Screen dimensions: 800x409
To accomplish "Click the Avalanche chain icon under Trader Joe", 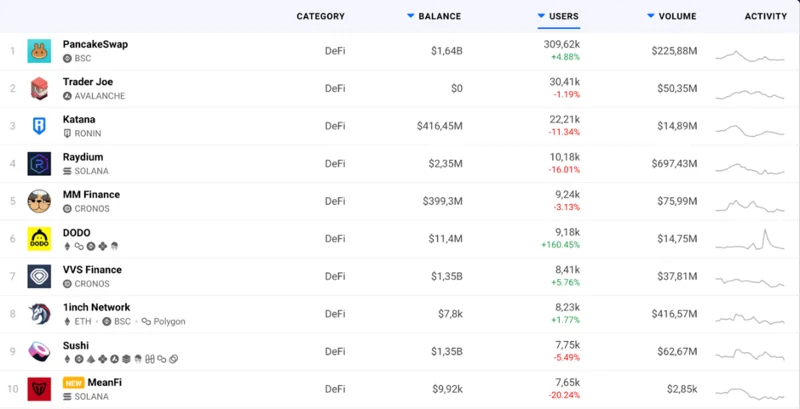I will [x=67, y=96].
